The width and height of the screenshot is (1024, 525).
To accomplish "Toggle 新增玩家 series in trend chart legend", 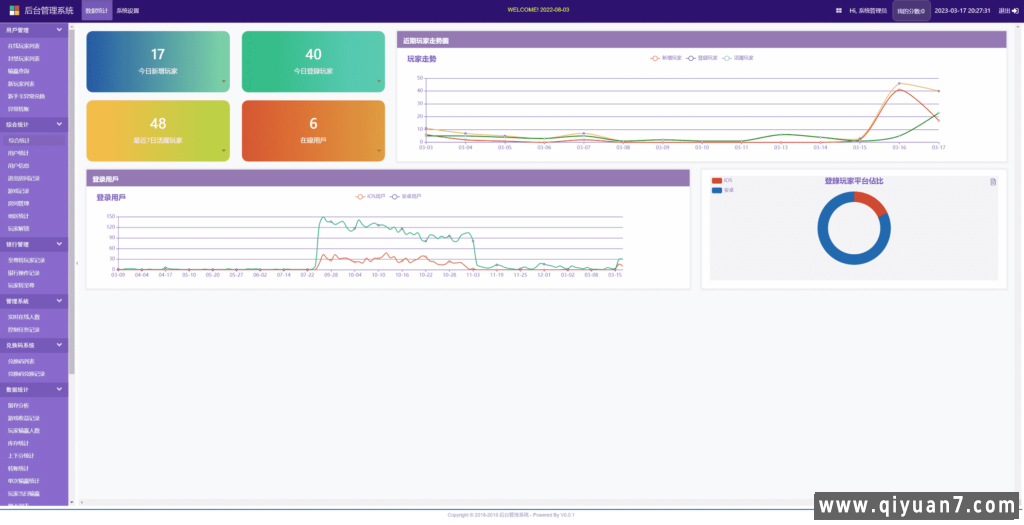I will (x=664, y=58).
